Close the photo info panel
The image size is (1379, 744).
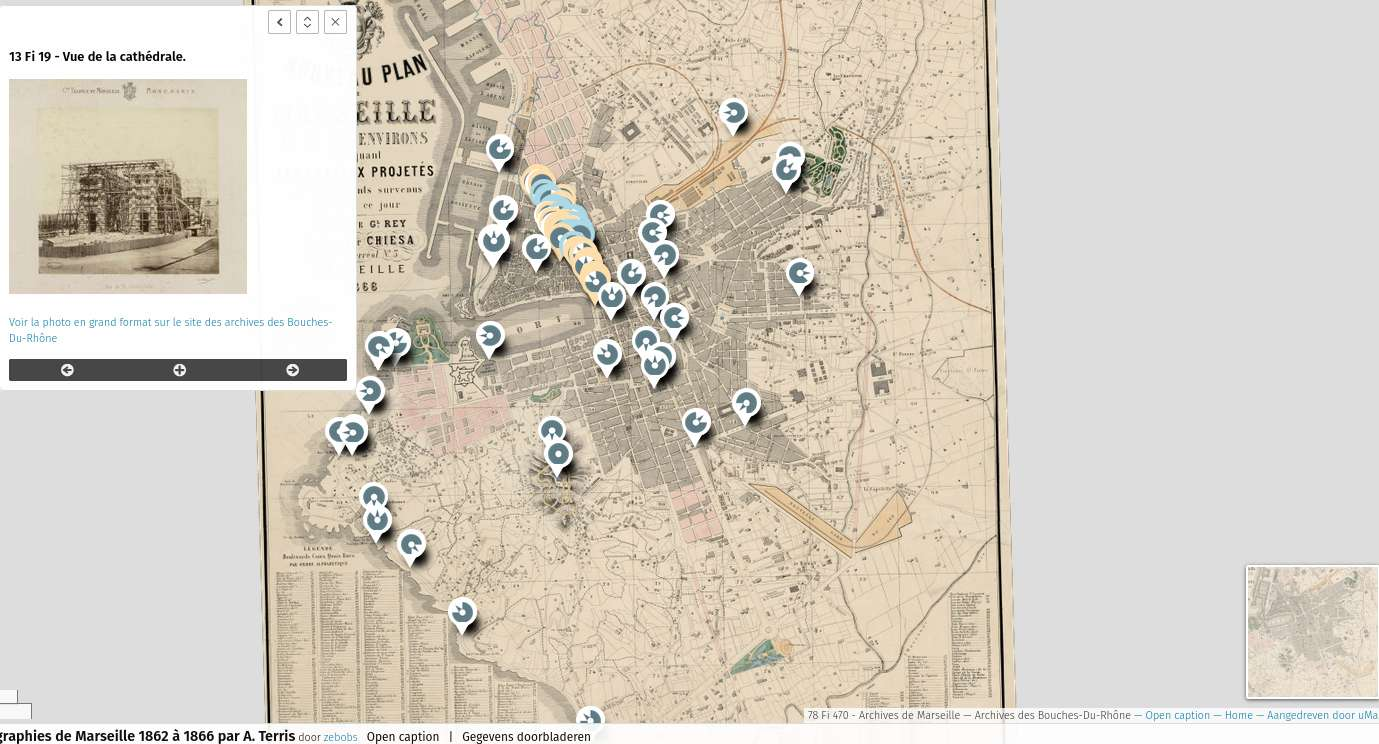(335, 22)
